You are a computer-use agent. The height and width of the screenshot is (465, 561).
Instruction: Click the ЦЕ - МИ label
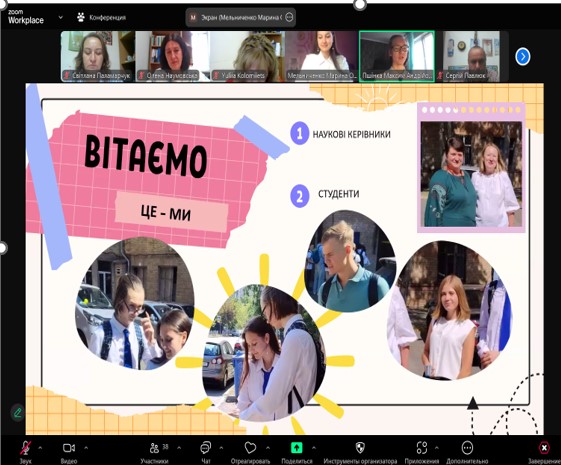165,213
